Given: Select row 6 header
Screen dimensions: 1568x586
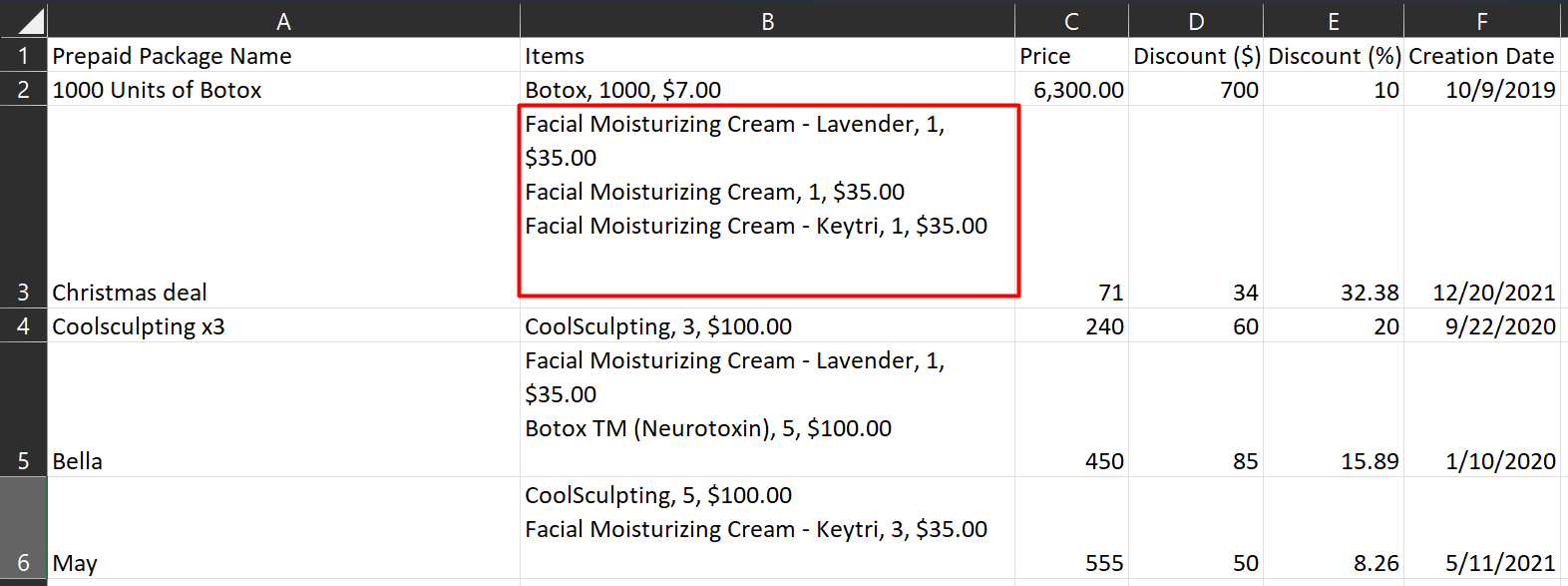Looking at the screenshot, I should tap(24, 527).
